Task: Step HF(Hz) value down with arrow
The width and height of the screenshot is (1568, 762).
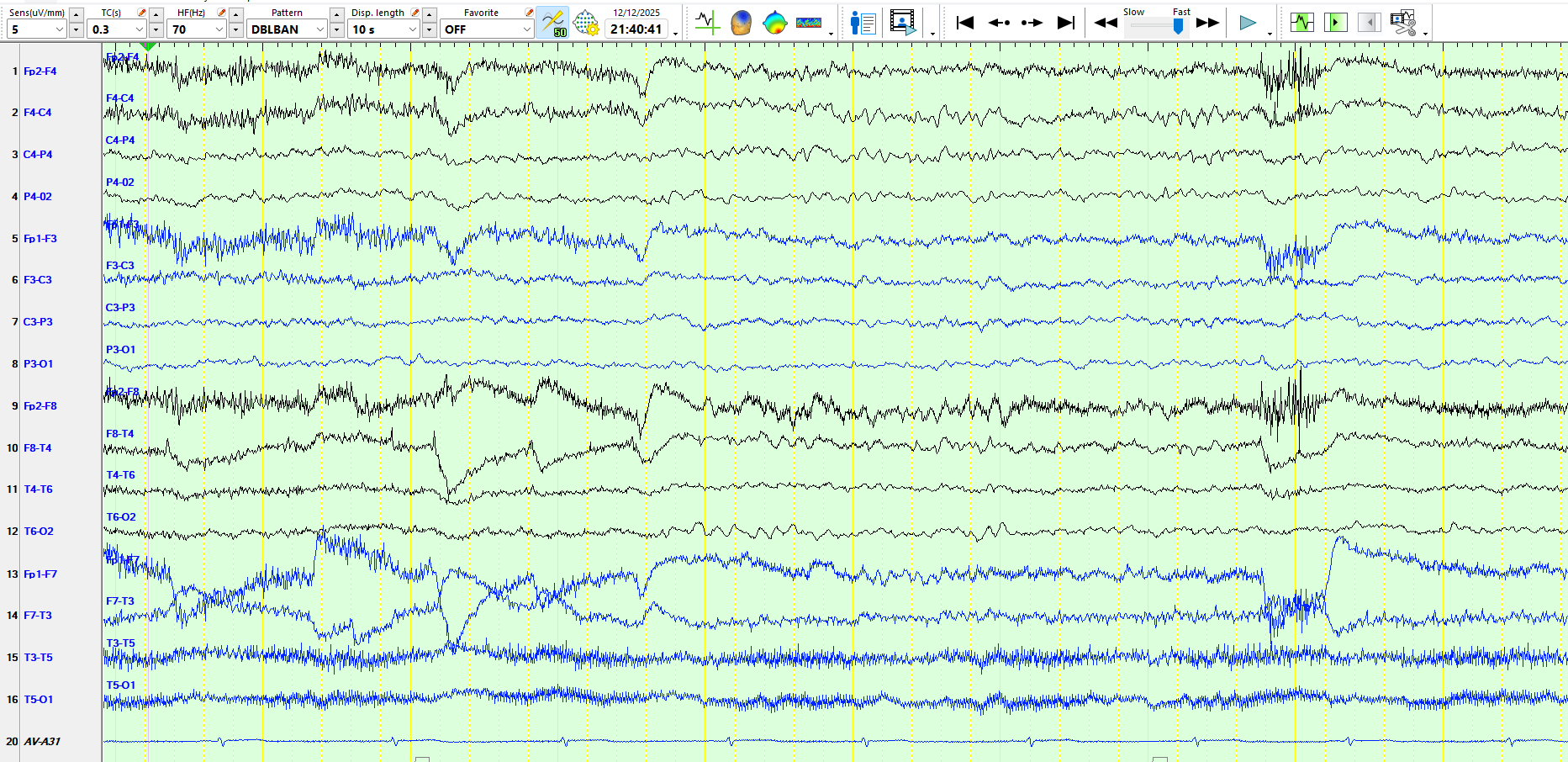Action: [236, 30]
